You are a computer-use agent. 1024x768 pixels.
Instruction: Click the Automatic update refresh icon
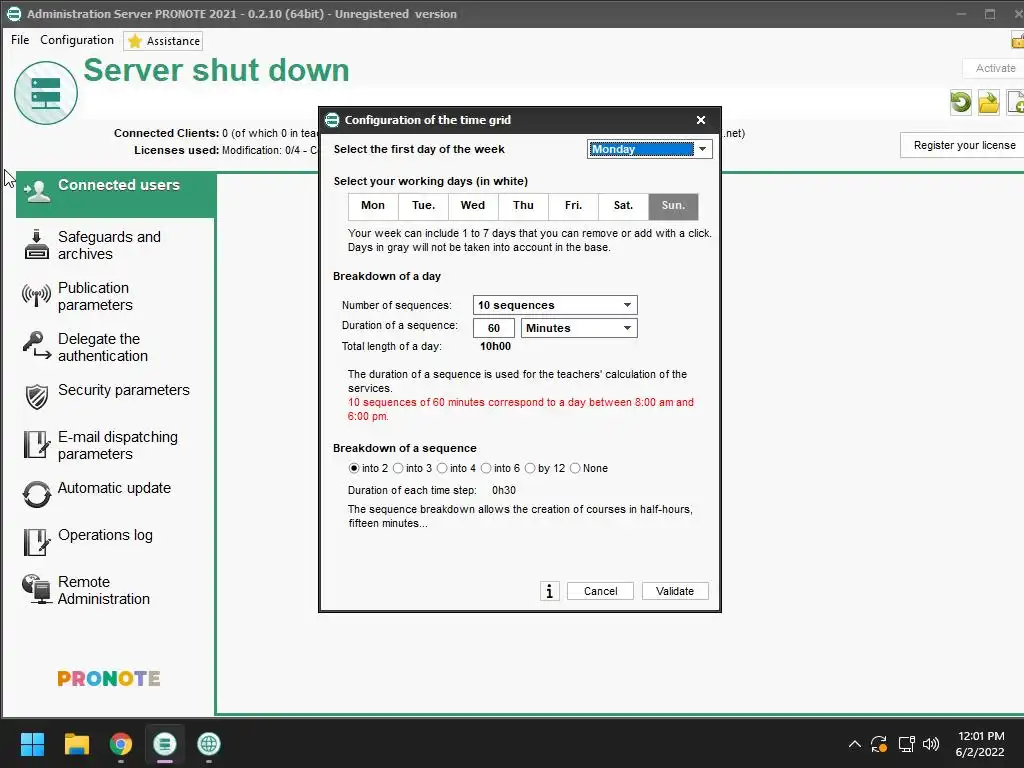(x=37, y=494)
